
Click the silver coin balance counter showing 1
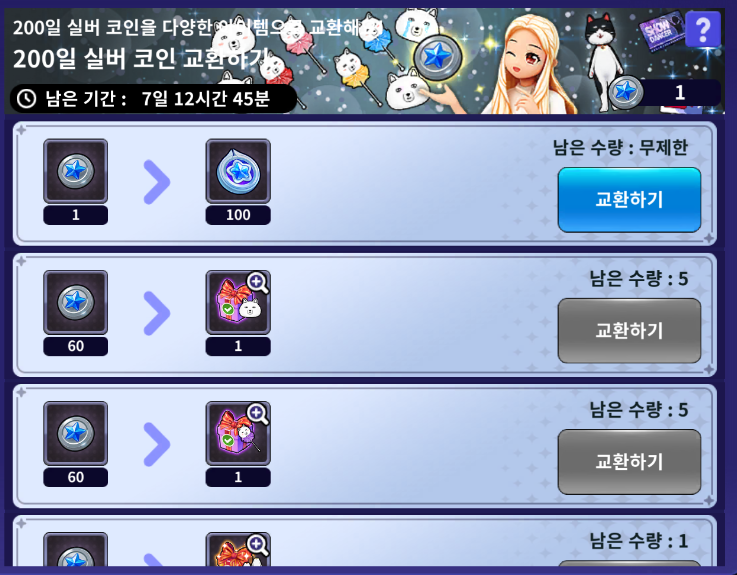click(x=665, y=92)
